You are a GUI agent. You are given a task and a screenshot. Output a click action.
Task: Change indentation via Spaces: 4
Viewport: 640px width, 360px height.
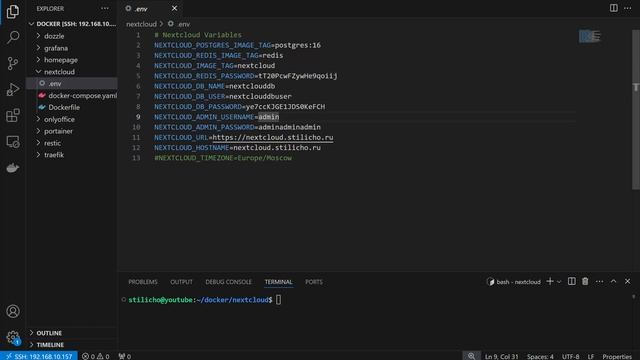pos(540,356)
